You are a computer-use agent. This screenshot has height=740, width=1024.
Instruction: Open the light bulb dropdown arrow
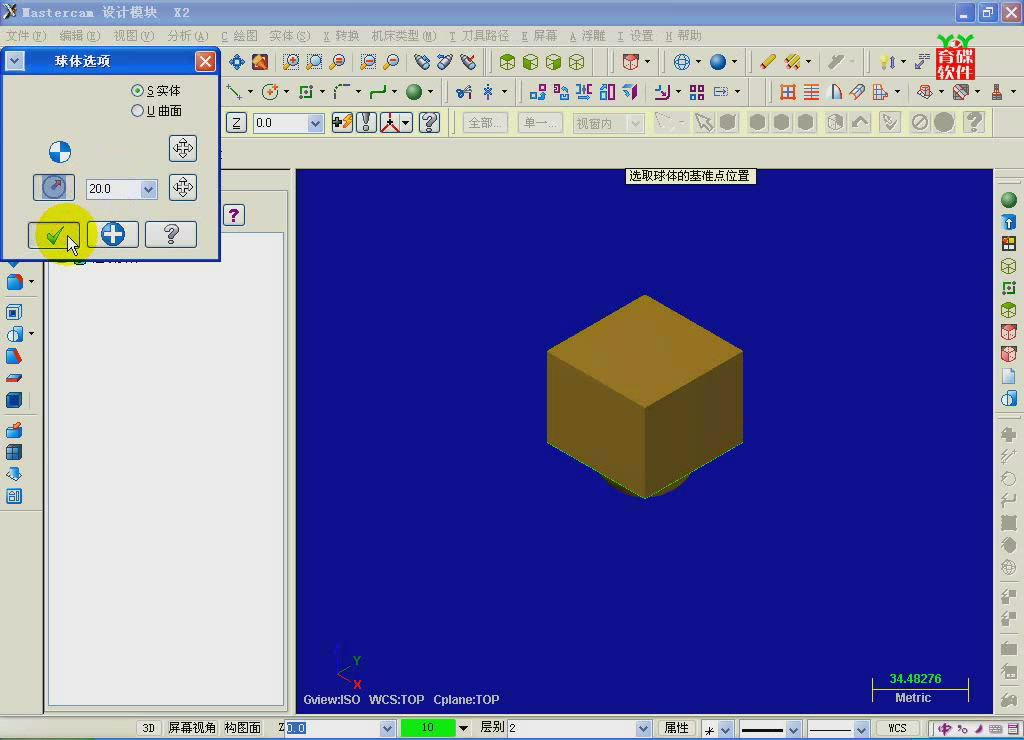point(903,62)
